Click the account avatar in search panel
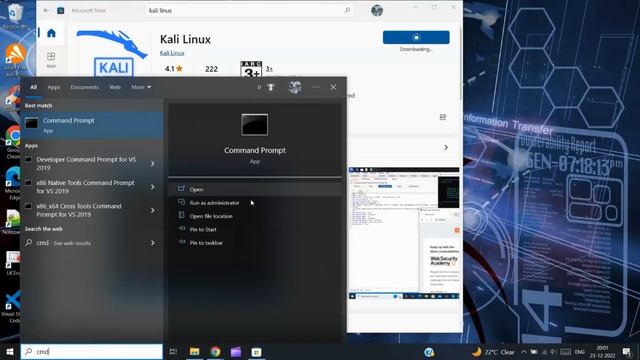Screen dimensions: 640x360 (x=295, y=87)
